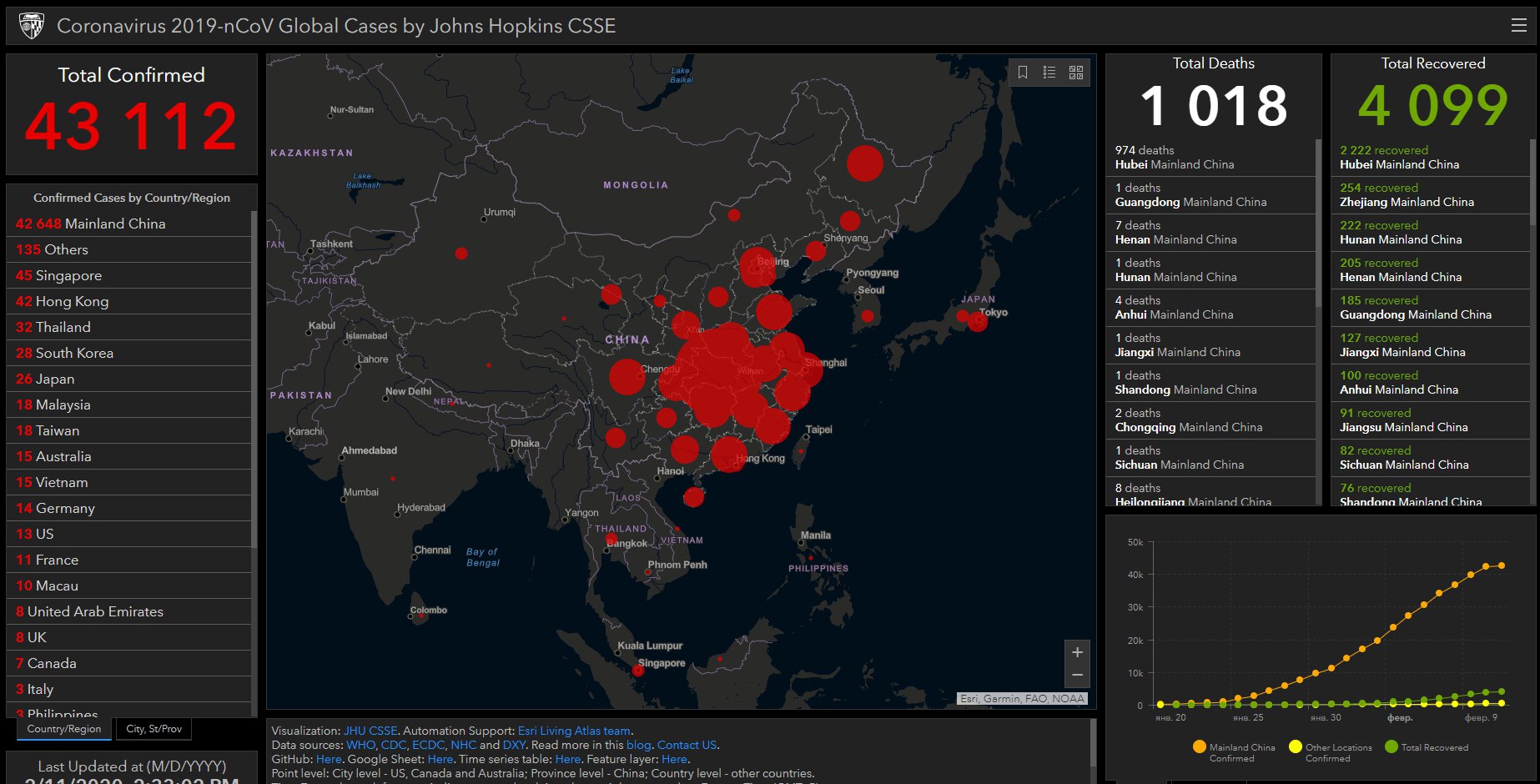Image resolution: width=1540 pixels, height=784 pixels.
Task: Select 8 United Arab Emirates row
Action: coord(129,611)
